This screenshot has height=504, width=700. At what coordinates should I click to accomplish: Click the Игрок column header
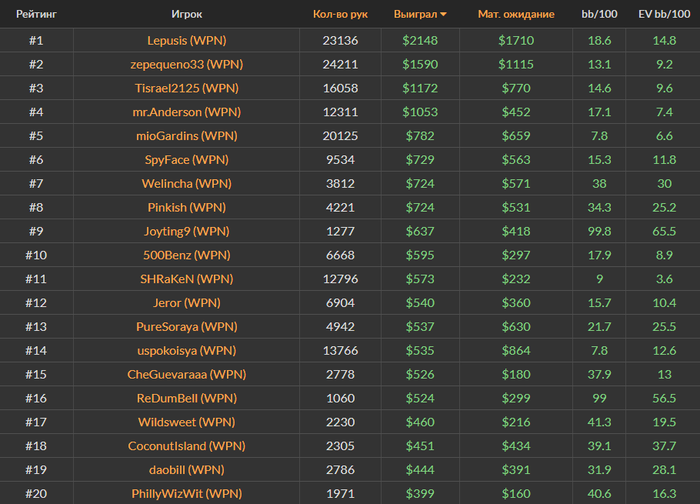186,15
